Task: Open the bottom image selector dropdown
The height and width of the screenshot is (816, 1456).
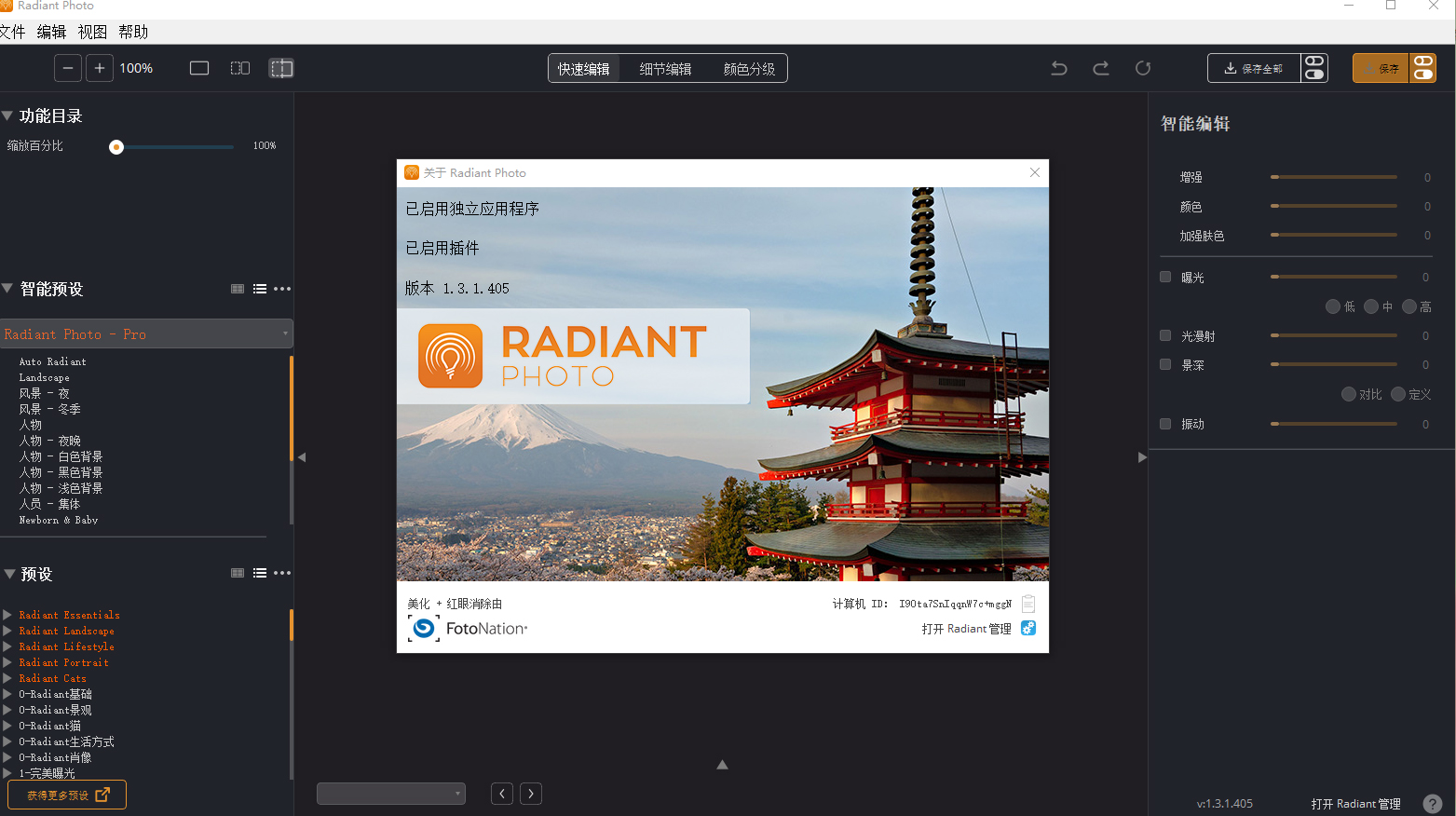Action: pos(391,794)
